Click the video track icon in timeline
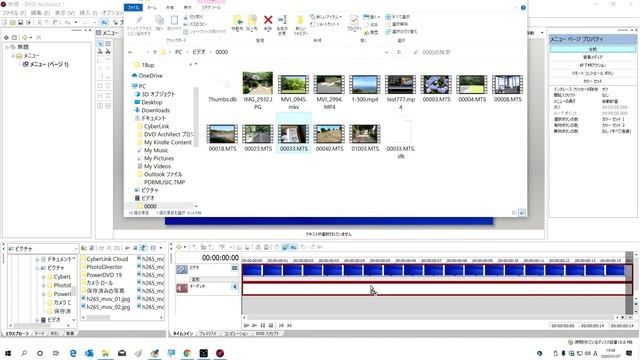This screenshot has width=640, height=360. [182, 269]
